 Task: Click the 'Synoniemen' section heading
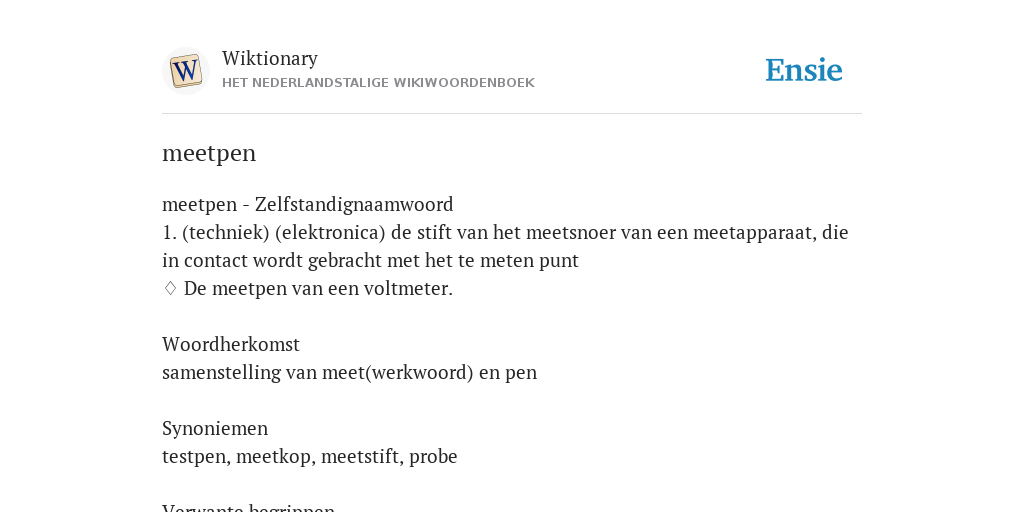[215, 428]
